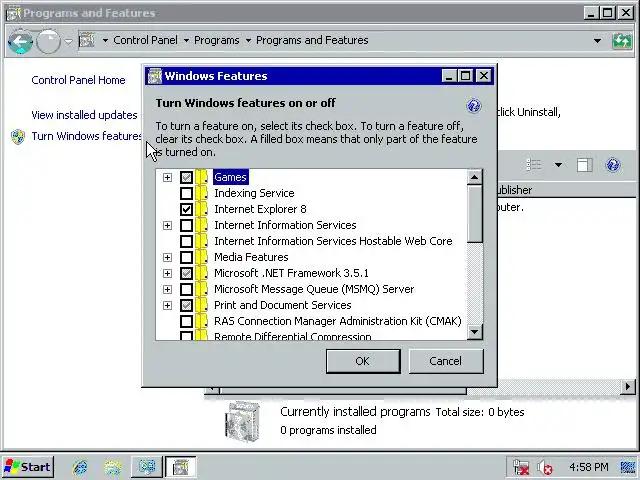The width and height of the screenshot is (640, 480).
Task: Click the shield icon beside Turn Windows features
Action: click(18, 137)
